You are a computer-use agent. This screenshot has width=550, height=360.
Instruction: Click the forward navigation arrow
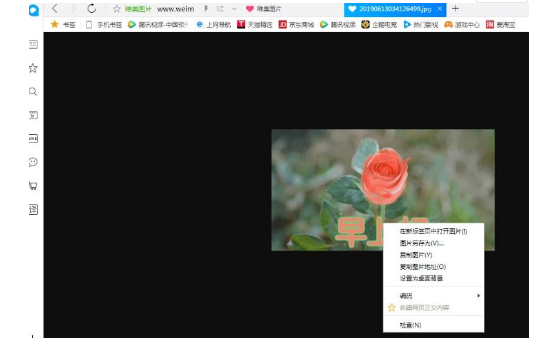pos(73,8)
